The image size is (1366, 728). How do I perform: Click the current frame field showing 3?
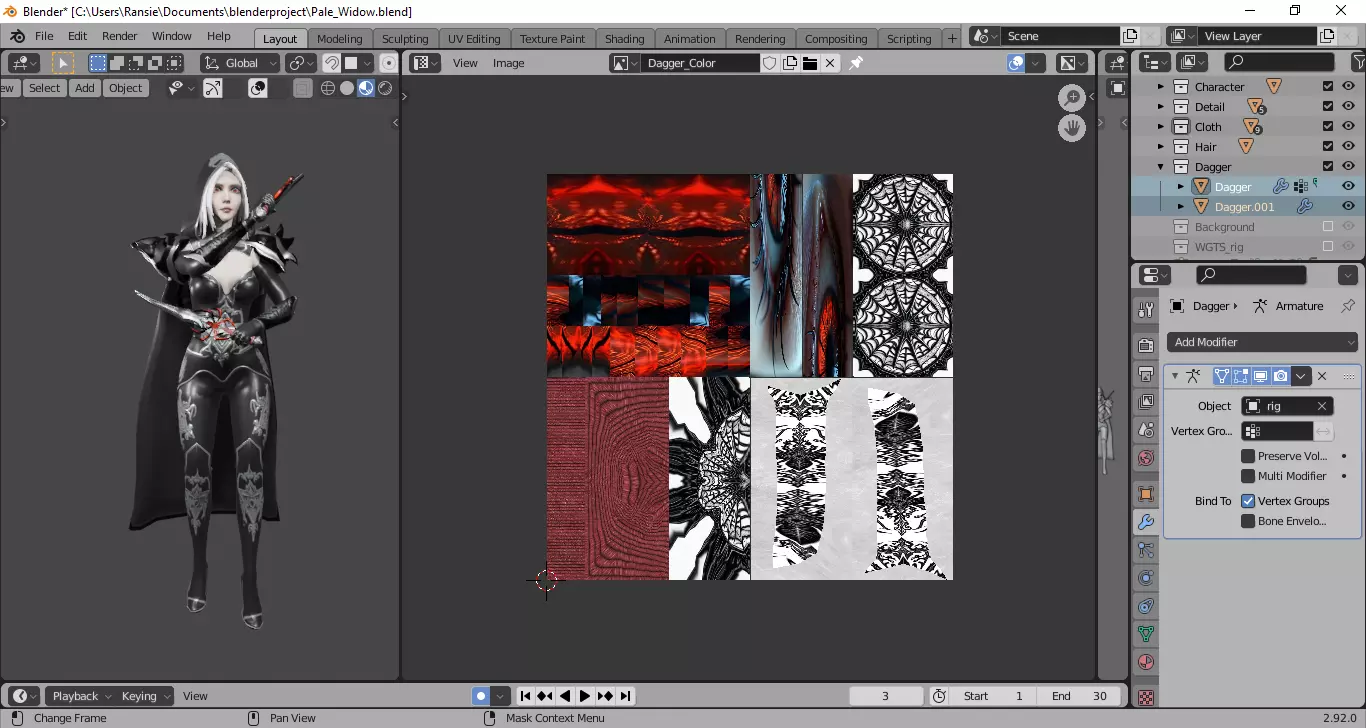(886, 696)
